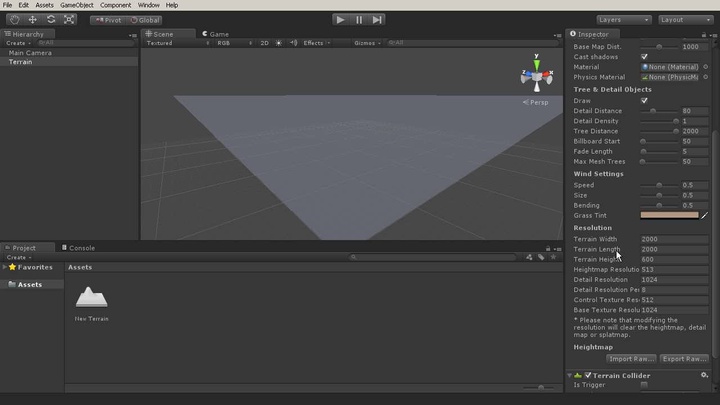The image size is (720, 405).
Task: Click the Step frame button
Action: coord(377,20)
